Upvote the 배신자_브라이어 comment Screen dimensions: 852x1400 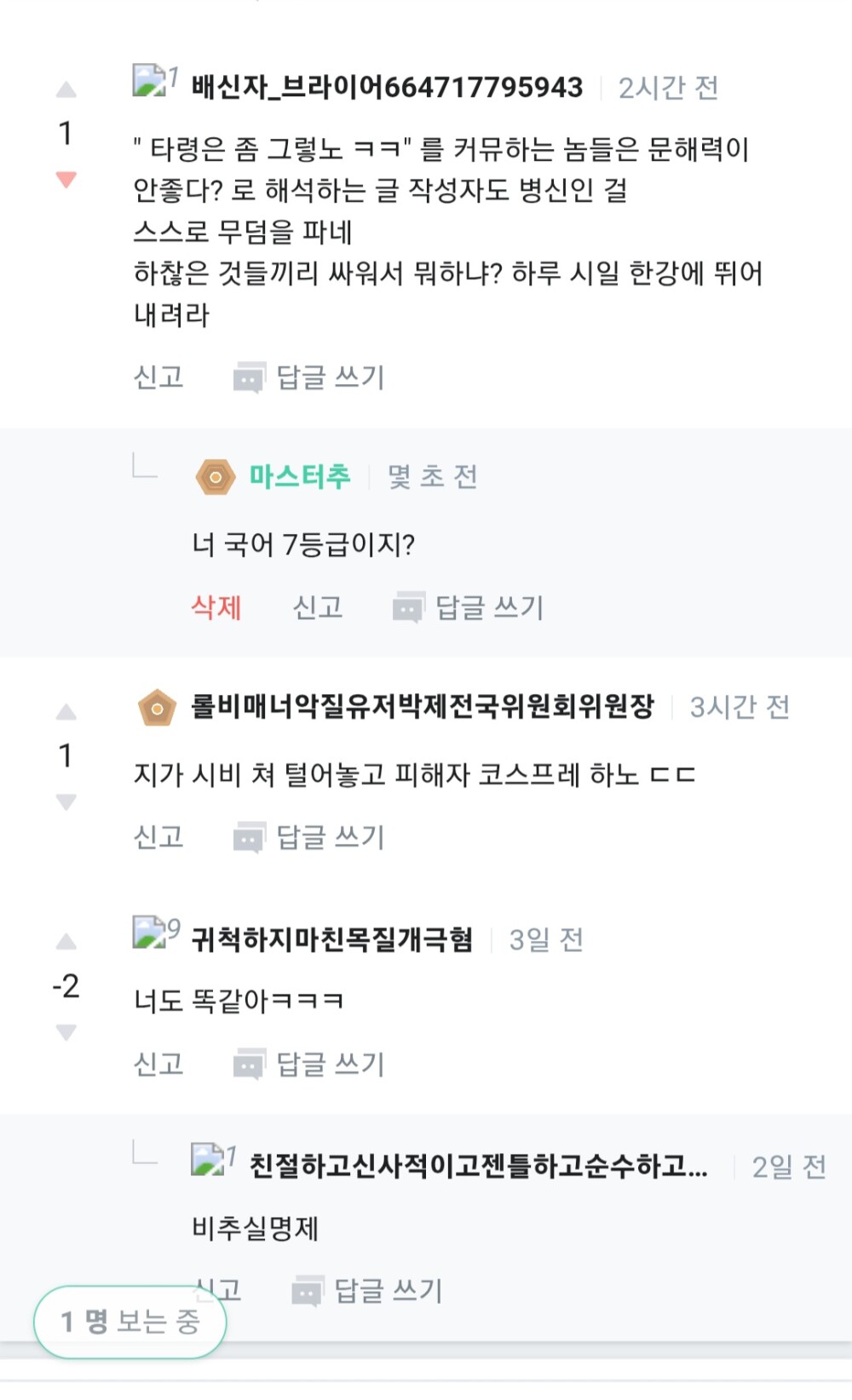click(66, 89)
